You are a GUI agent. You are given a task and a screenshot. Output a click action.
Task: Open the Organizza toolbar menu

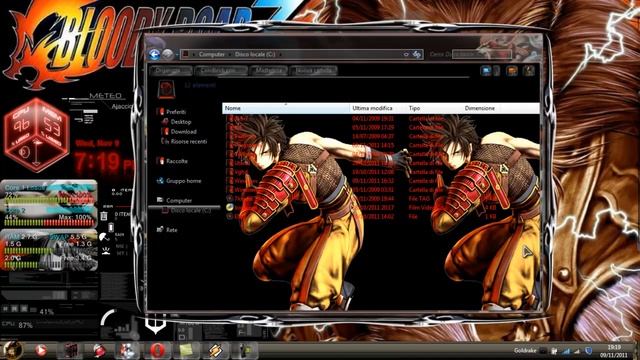(171, 71)
